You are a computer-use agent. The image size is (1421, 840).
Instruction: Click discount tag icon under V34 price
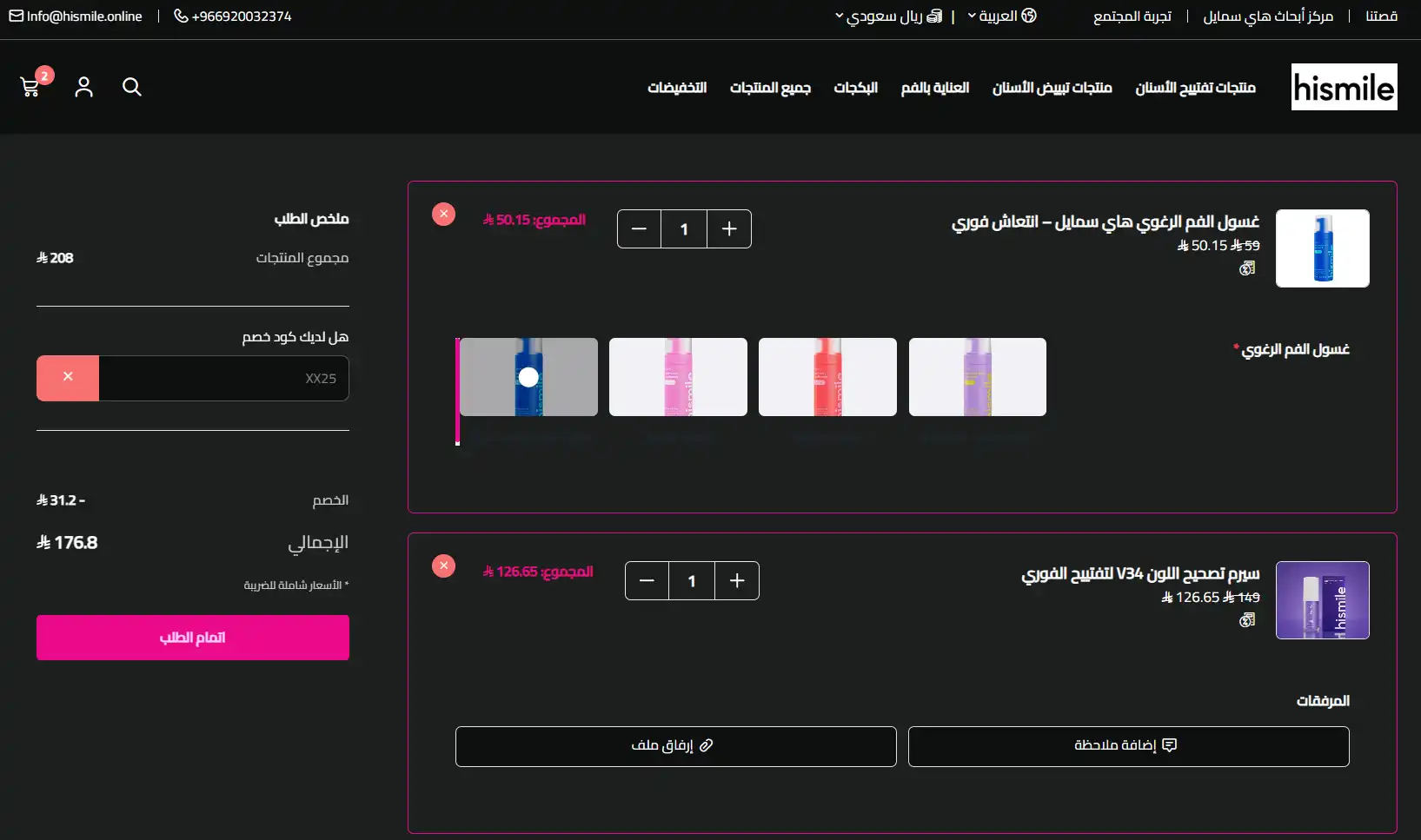[x=1247, y=619]
